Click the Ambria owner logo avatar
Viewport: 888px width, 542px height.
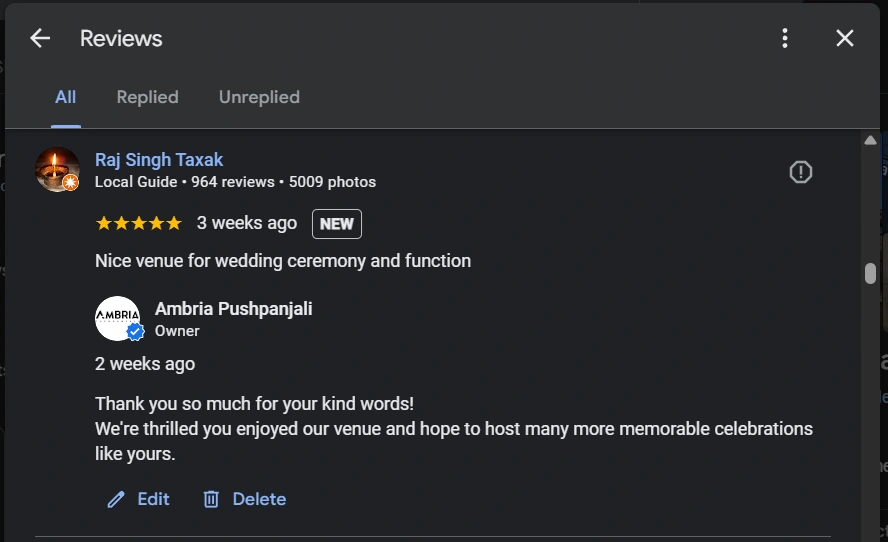click(x=116, y=317)
